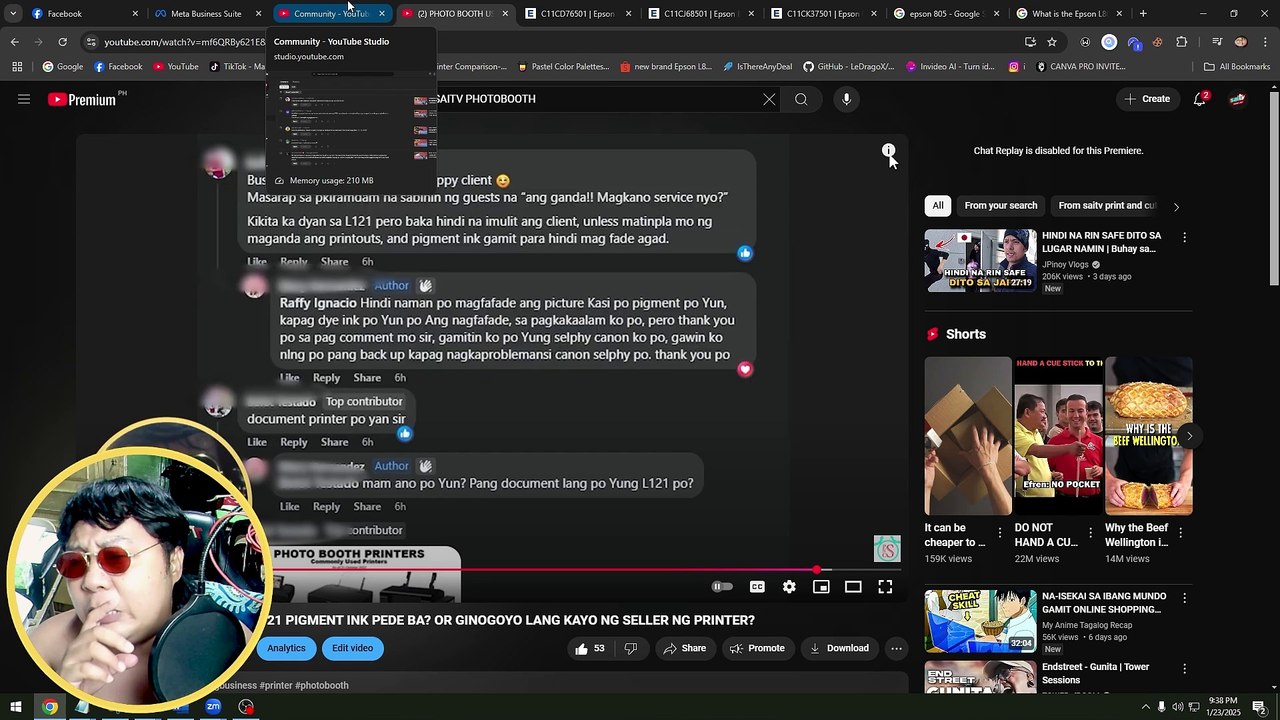Image resolution: width=1280 pixels, height=720 pixels.
Task: Enter full screen video mode
Action: [885, 587]
